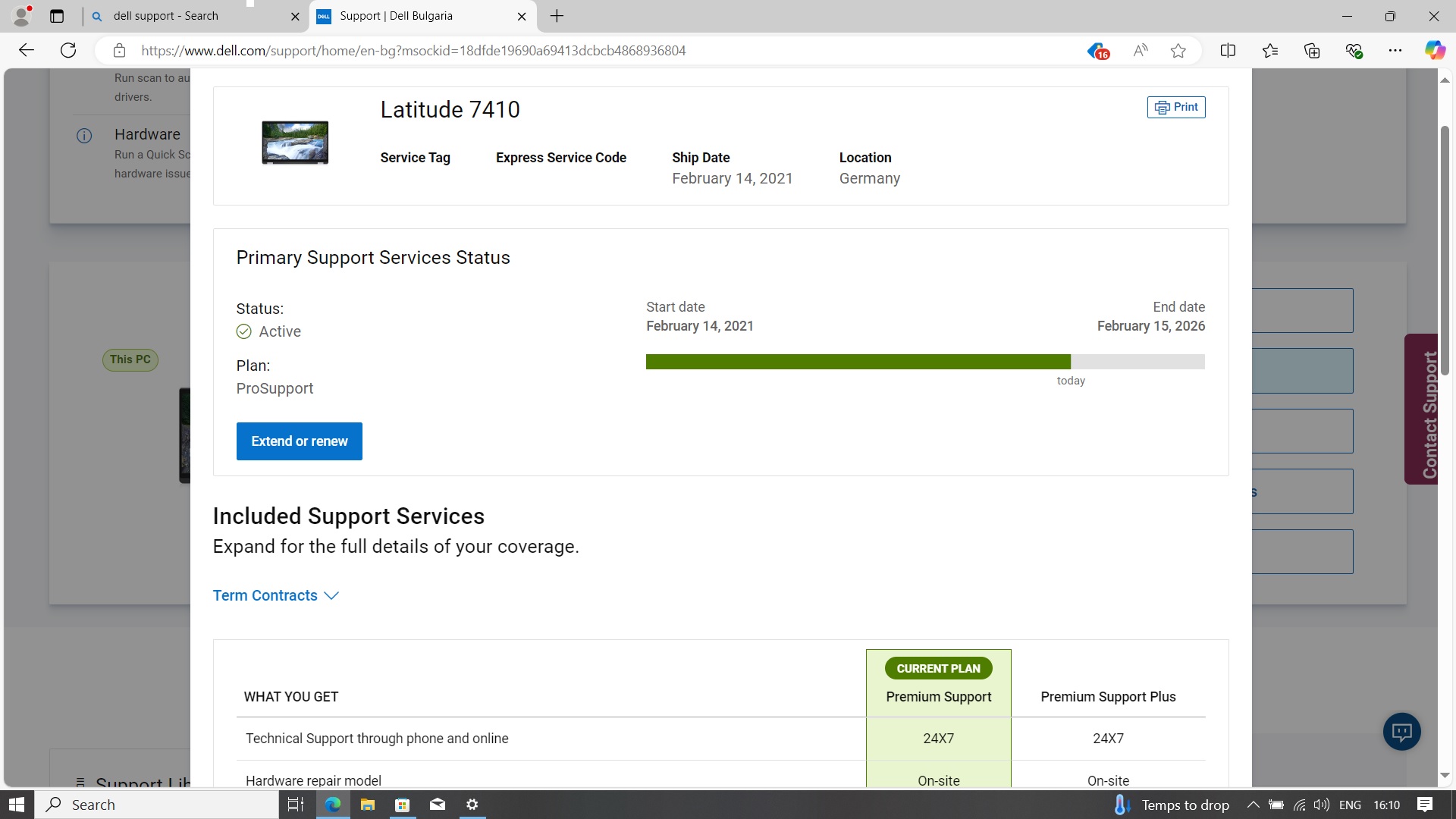1456x819 pixels.
Task: Open the volume speaker tray icon
Action: pyautogui.click(x=1322, y=805)
